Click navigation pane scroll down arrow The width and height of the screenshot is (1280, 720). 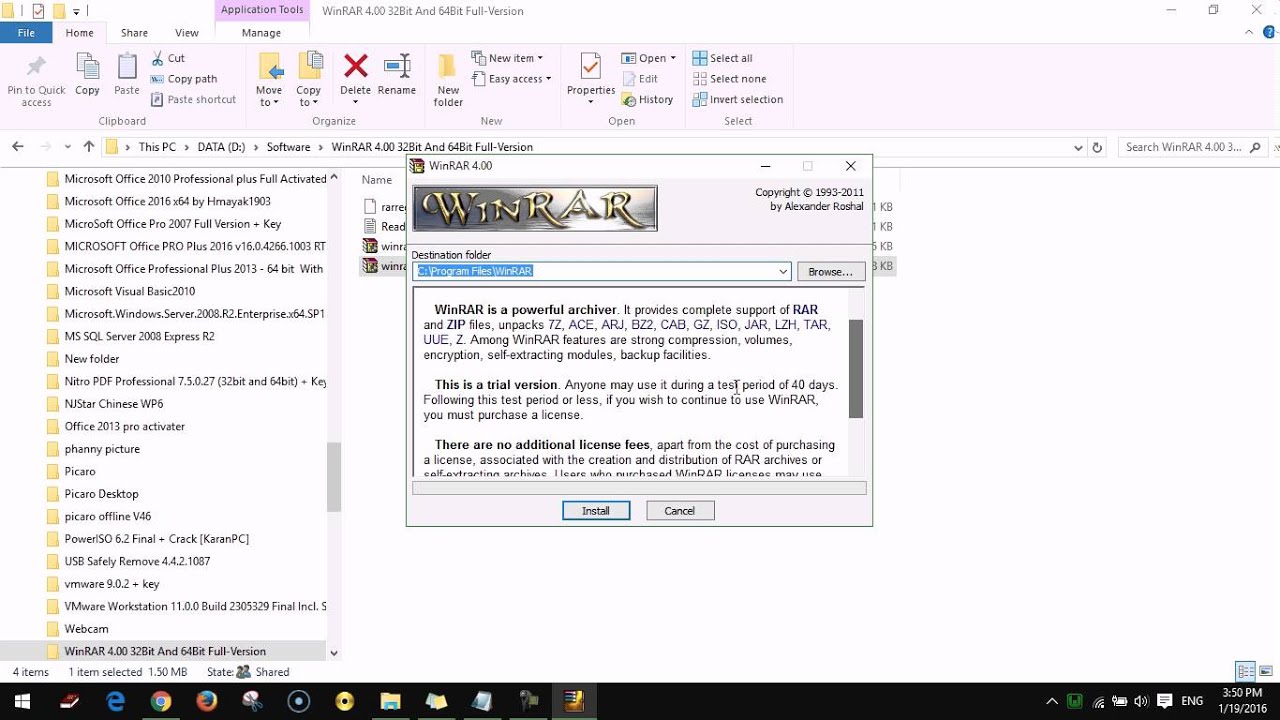pos(334,653)
